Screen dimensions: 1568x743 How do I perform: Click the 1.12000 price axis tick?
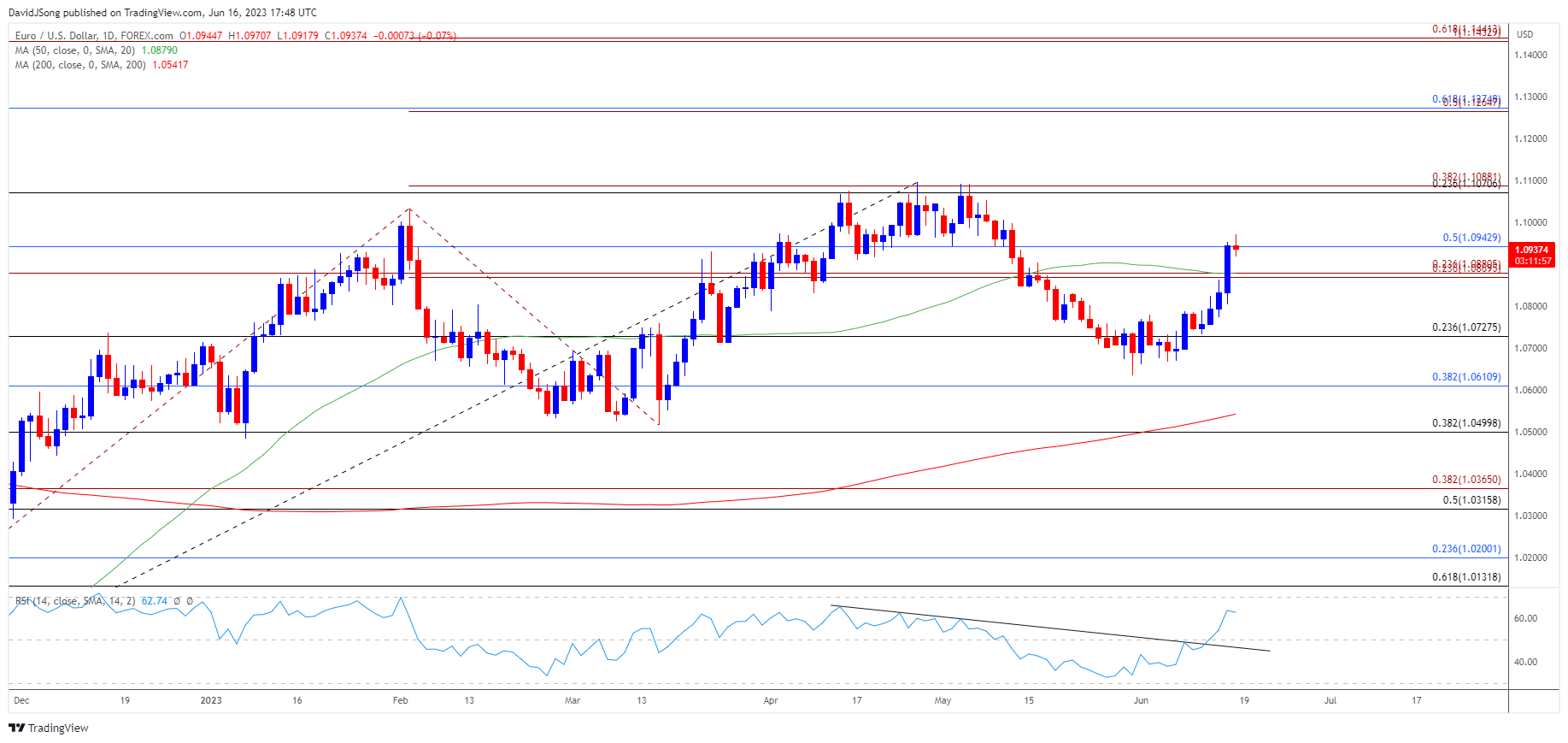pos(1530,139)
